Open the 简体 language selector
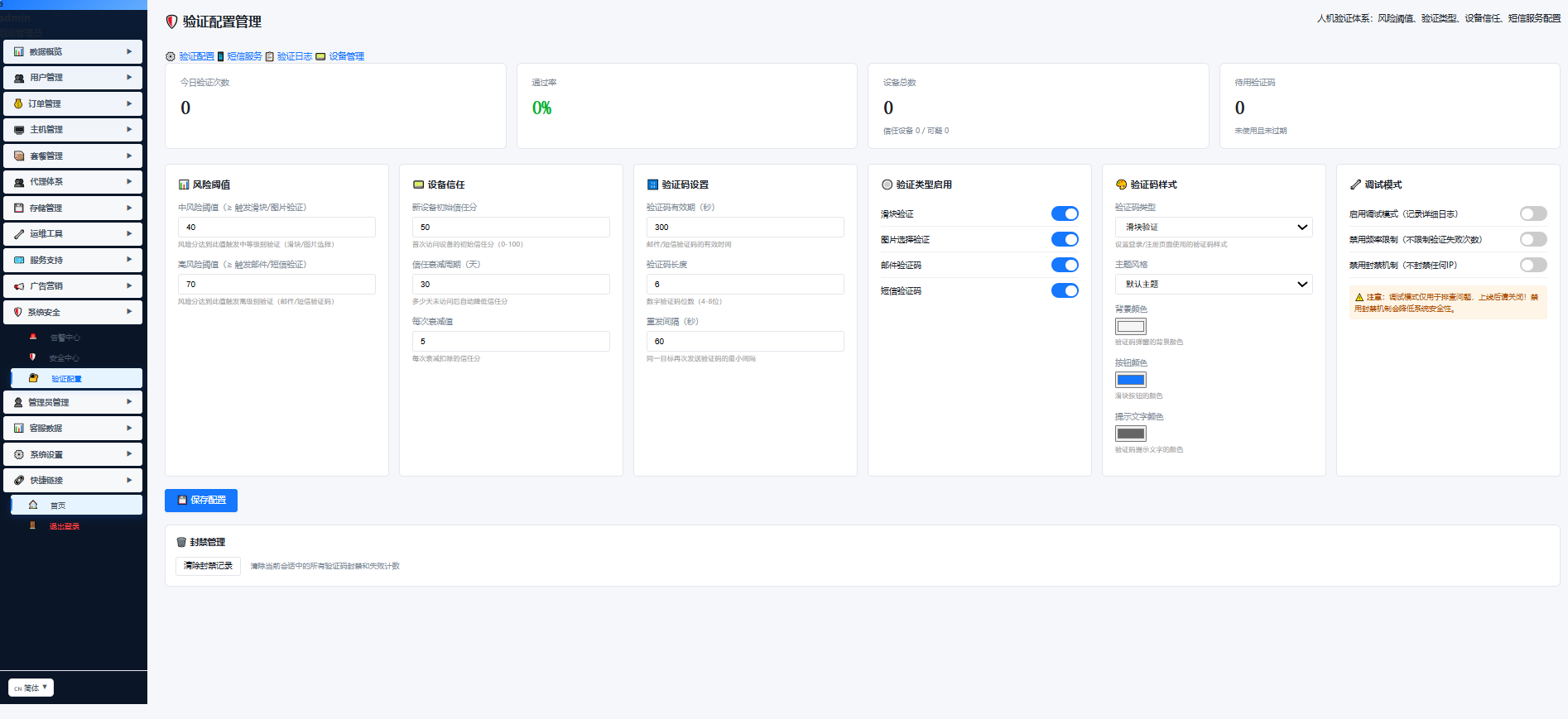Image resolution: width=1568 pixels, height=719 pixels. point(31,688)
